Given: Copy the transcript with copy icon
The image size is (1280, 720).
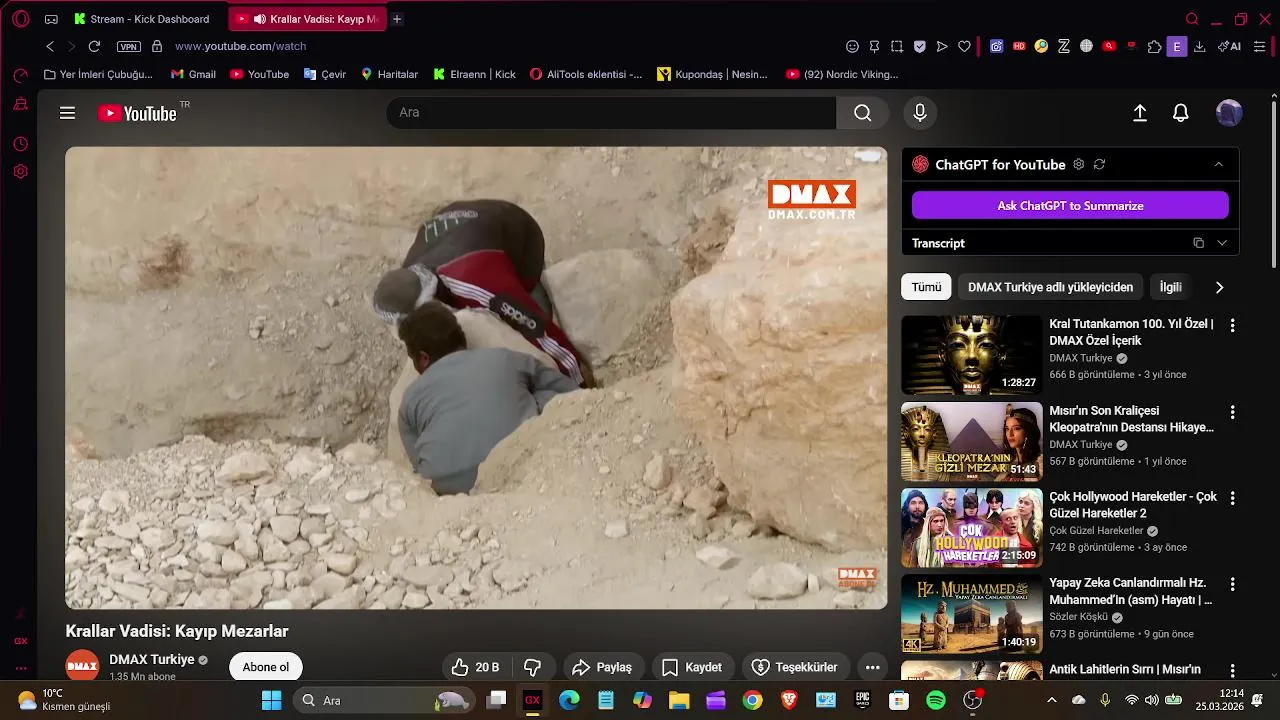Looking at the screenshot, I should tap(1198, 243).
